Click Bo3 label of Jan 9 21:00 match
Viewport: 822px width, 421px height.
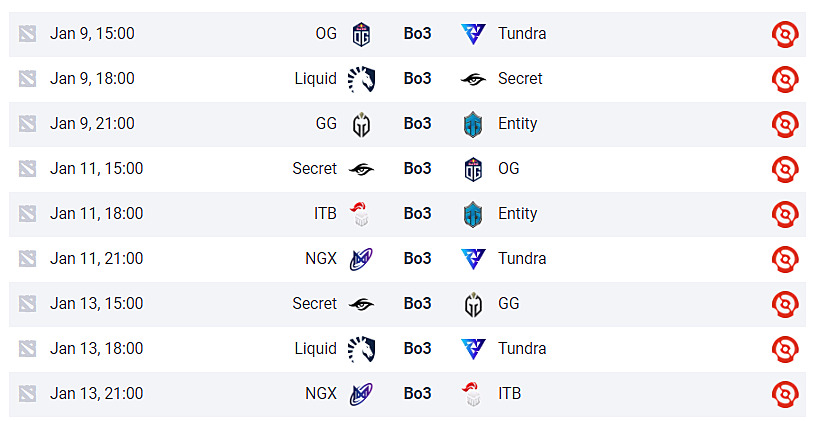click(417, 124)
